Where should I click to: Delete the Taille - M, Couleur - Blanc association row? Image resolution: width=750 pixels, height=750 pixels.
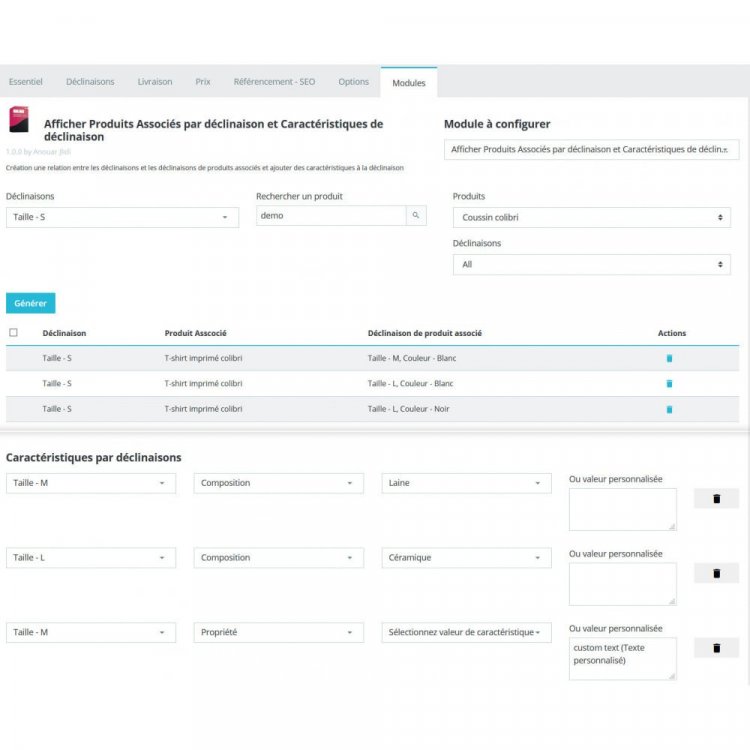coord(669,358)
